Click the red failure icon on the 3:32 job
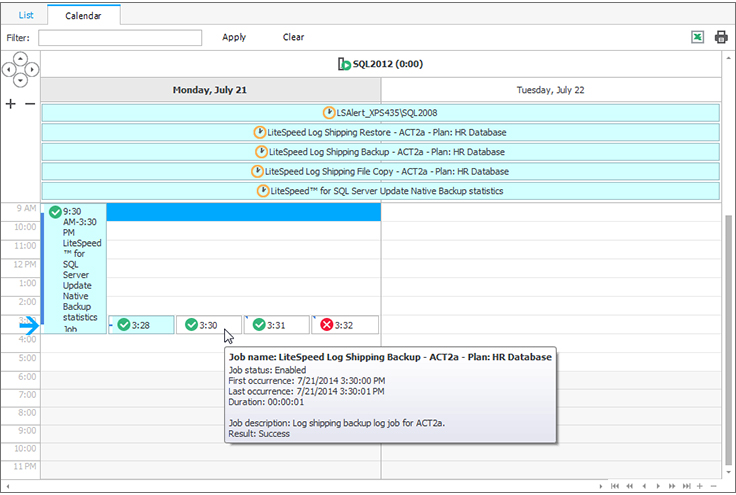This screenshot has width=736, height=495. click(x=327, y=325)
